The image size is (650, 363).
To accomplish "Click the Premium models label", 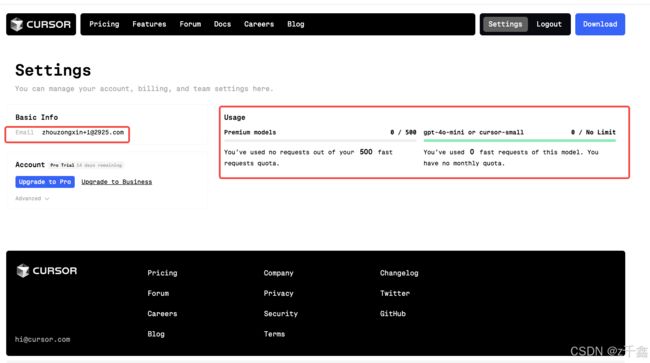I will pos(250,132).
